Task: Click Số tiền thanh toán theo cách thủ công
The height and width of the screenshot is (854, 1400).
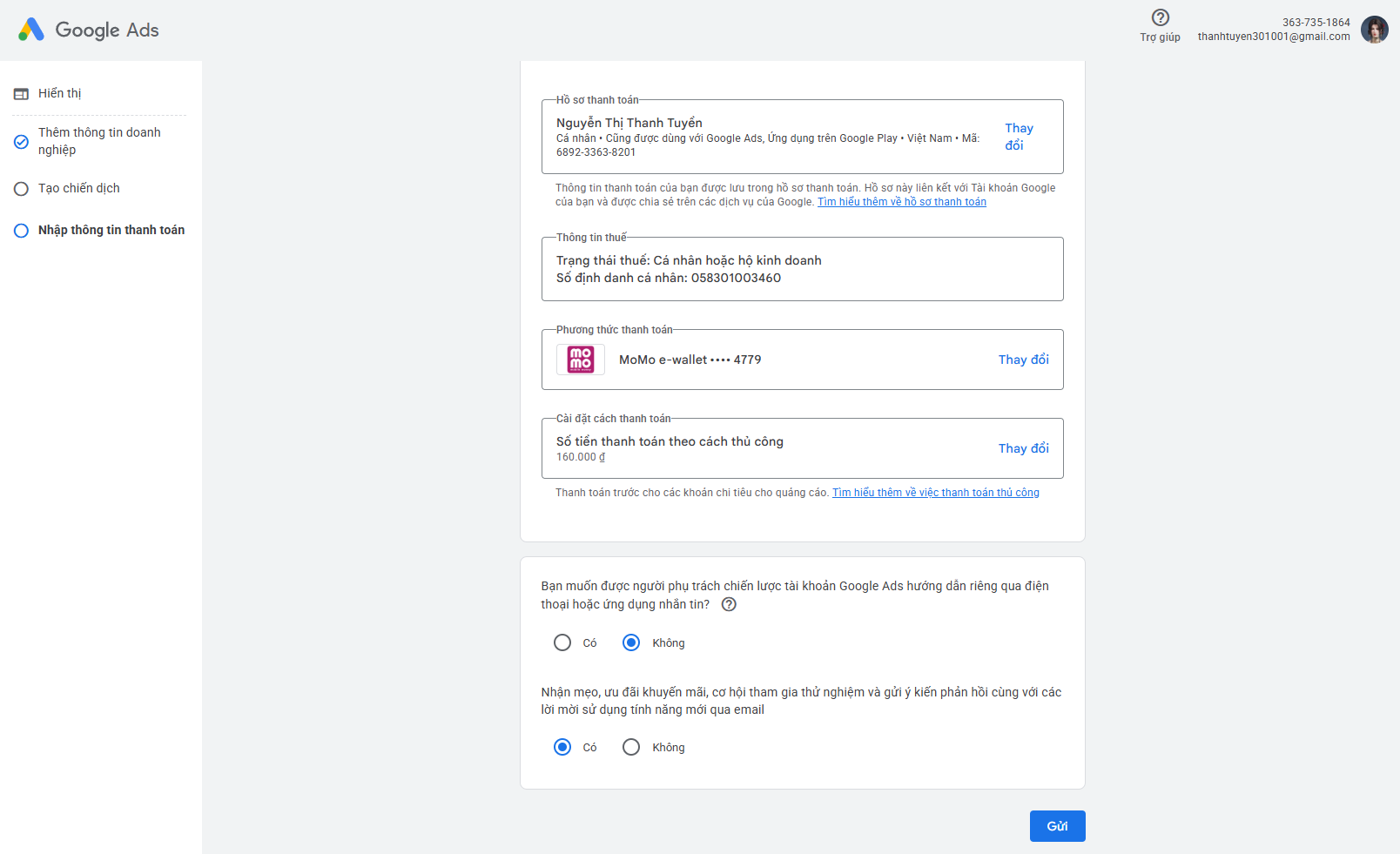Action: [670, 441]
